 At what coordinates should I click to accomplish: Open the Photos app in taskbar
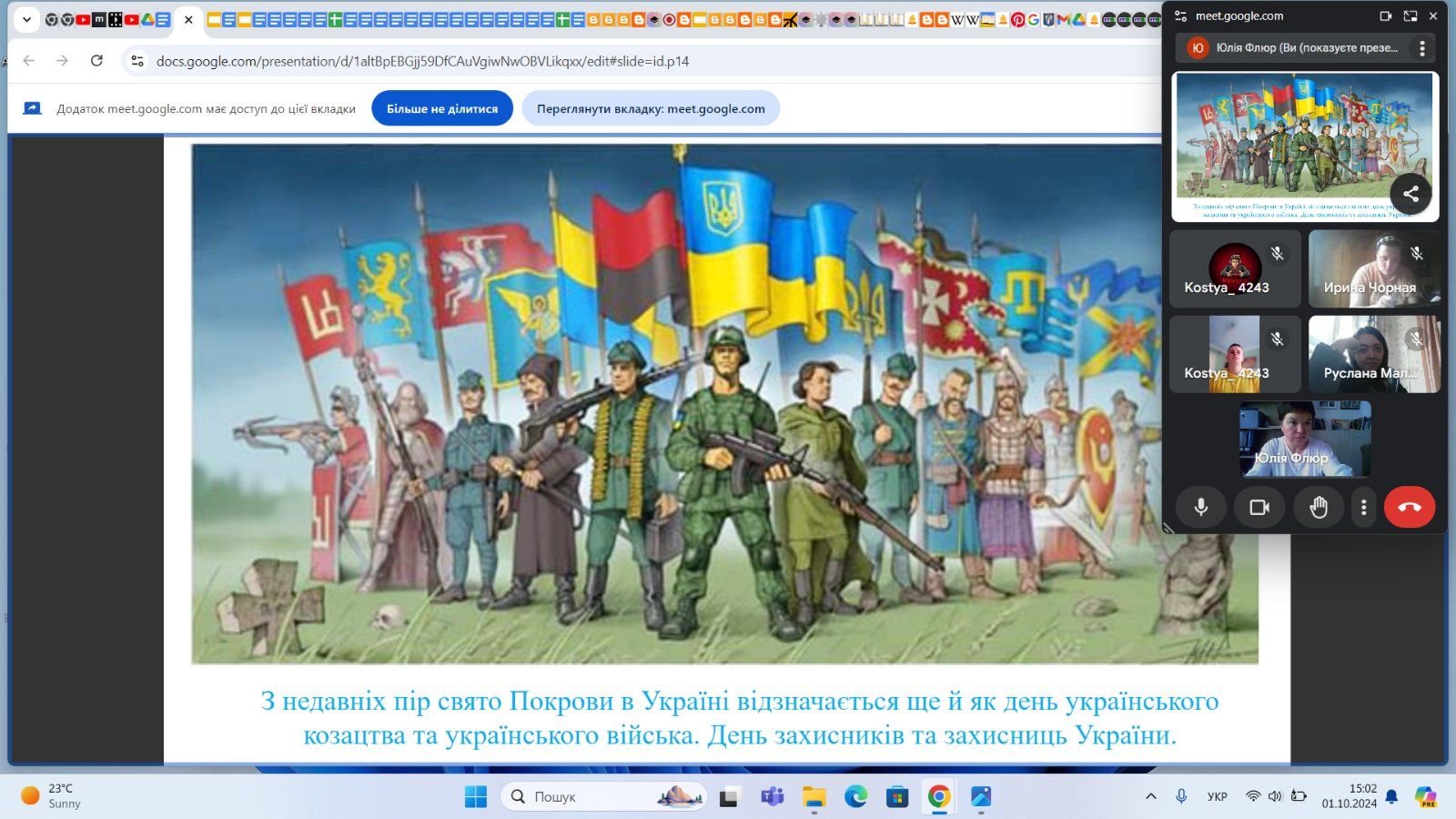click(981, 797)
